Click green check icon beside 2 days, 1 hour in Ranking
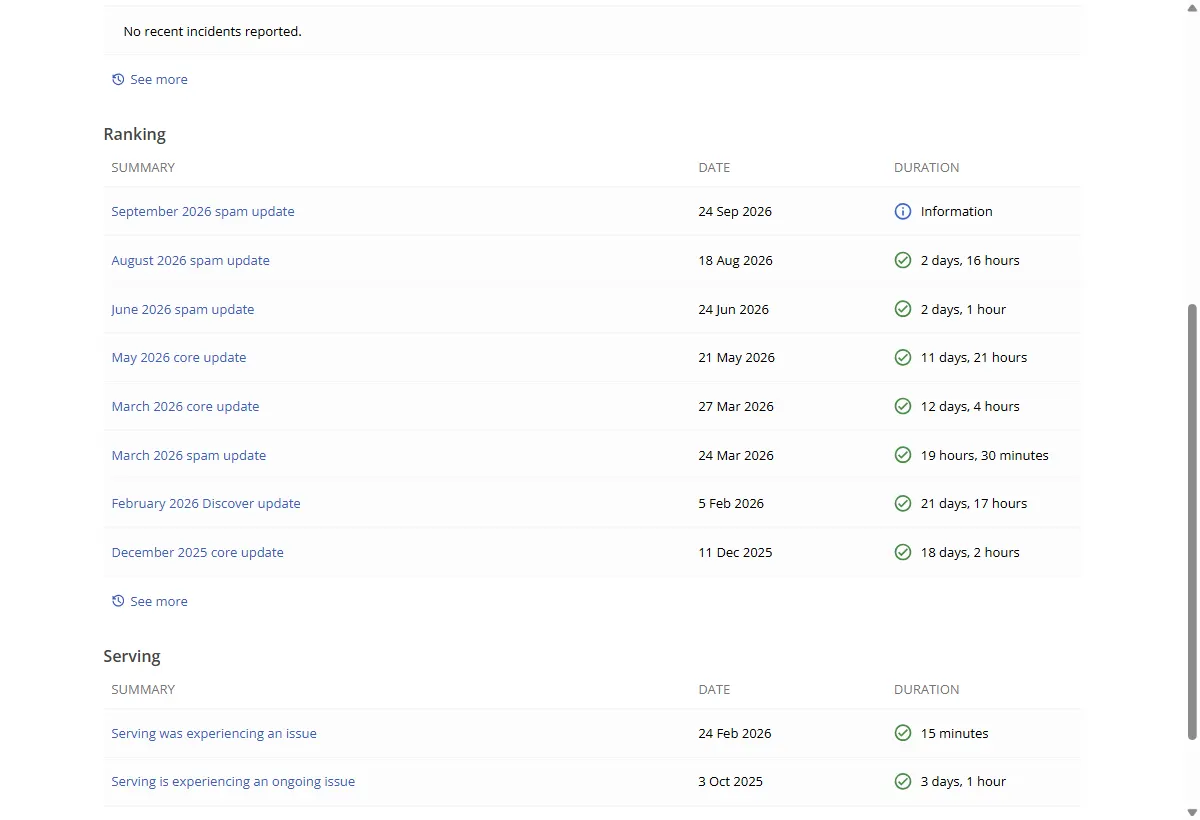The image size is (1200, 820). (903, 309)
